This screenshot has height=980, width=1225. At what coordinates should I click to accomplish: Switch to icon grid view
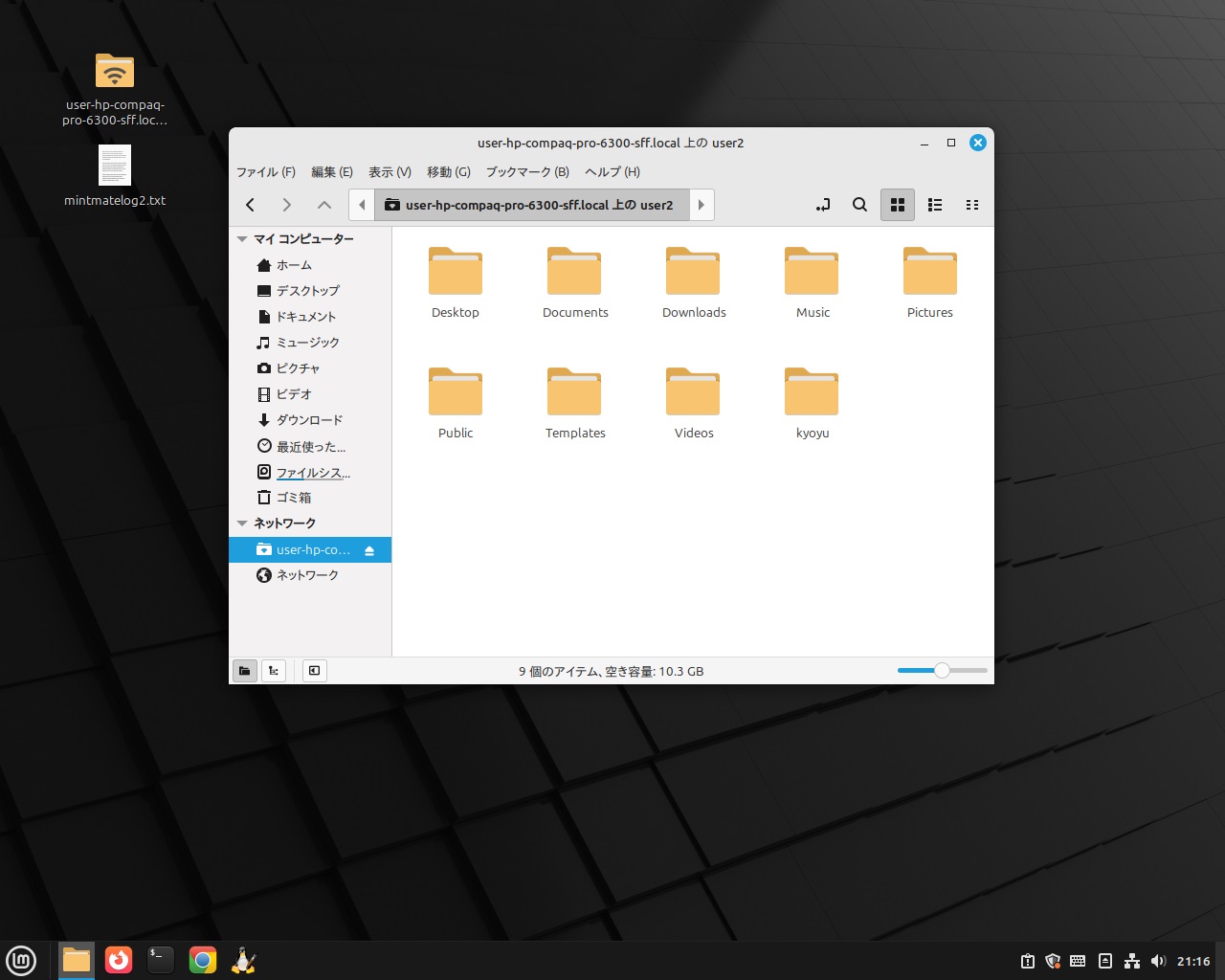[898, 205]
